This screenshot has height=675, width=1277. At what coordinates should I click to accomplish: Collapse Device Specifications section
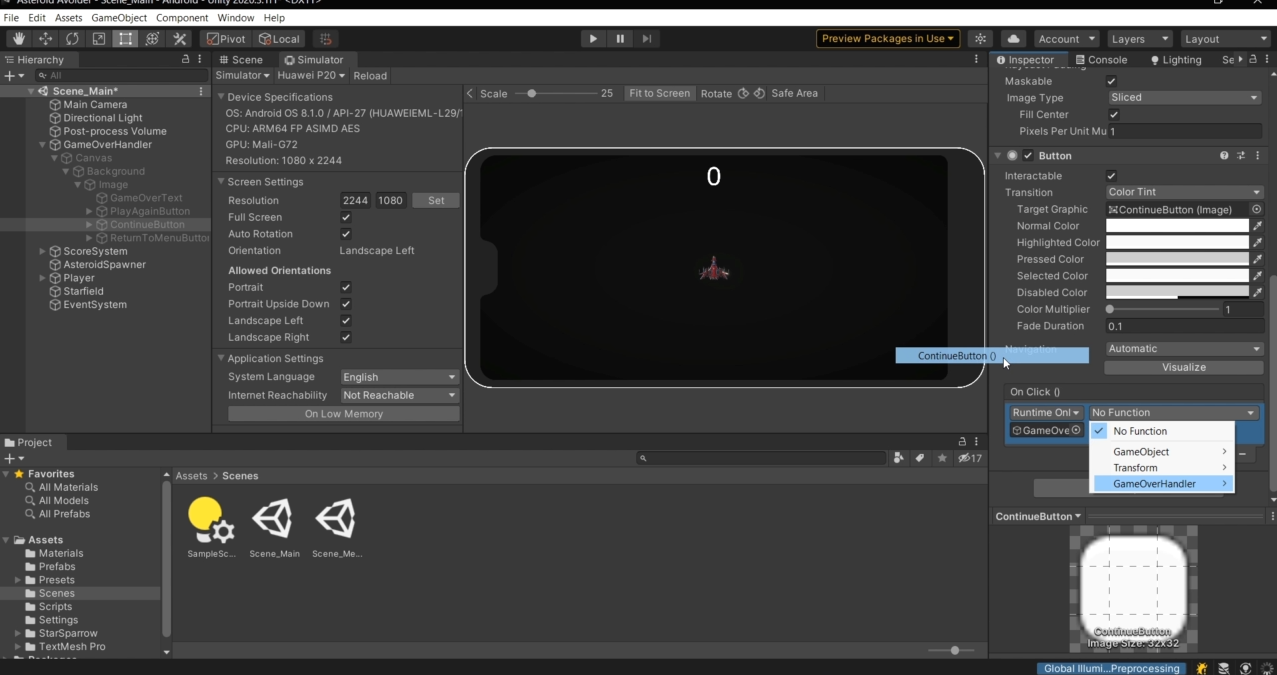pos(221,97)
